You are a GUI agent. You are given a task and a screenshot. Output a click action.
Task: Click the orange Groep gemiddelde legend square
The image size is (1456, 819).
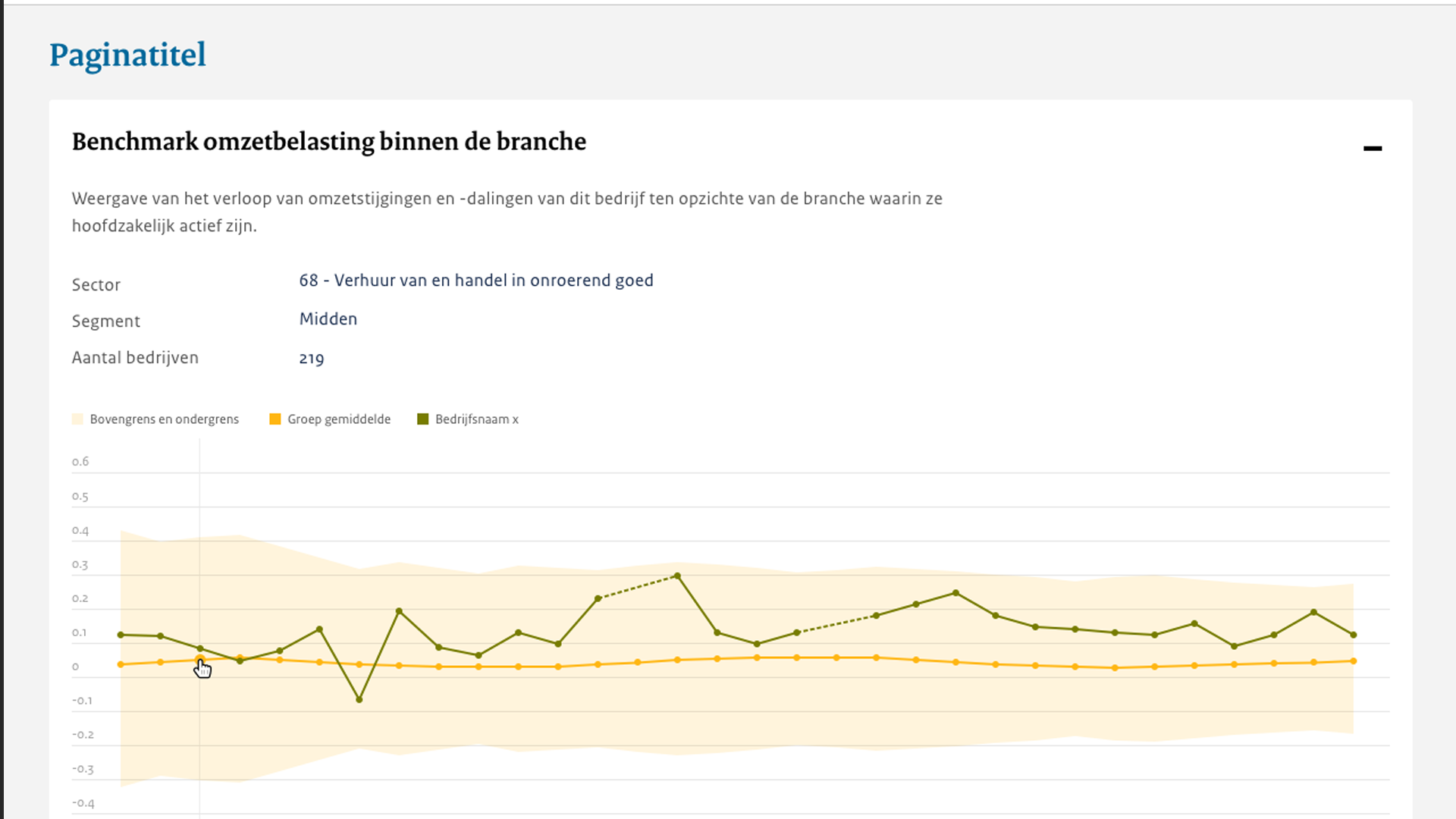(x=275, y=419)
